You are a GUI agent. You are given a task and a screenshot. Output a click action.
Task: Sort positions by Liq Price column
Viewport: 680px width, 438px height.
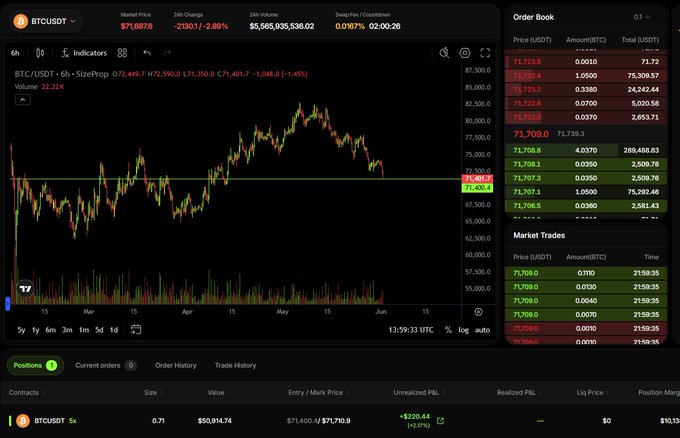(593, 392)
